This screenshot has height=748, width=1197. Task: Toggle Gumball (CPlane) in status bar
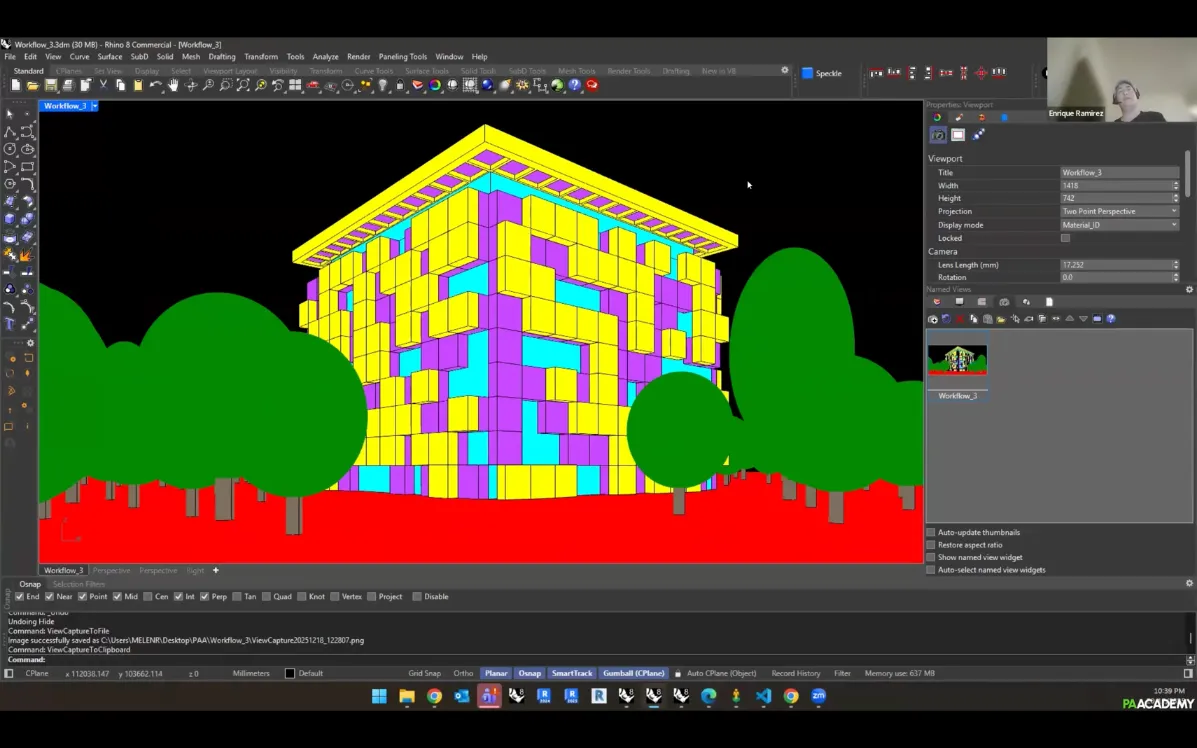coord(636,673)
